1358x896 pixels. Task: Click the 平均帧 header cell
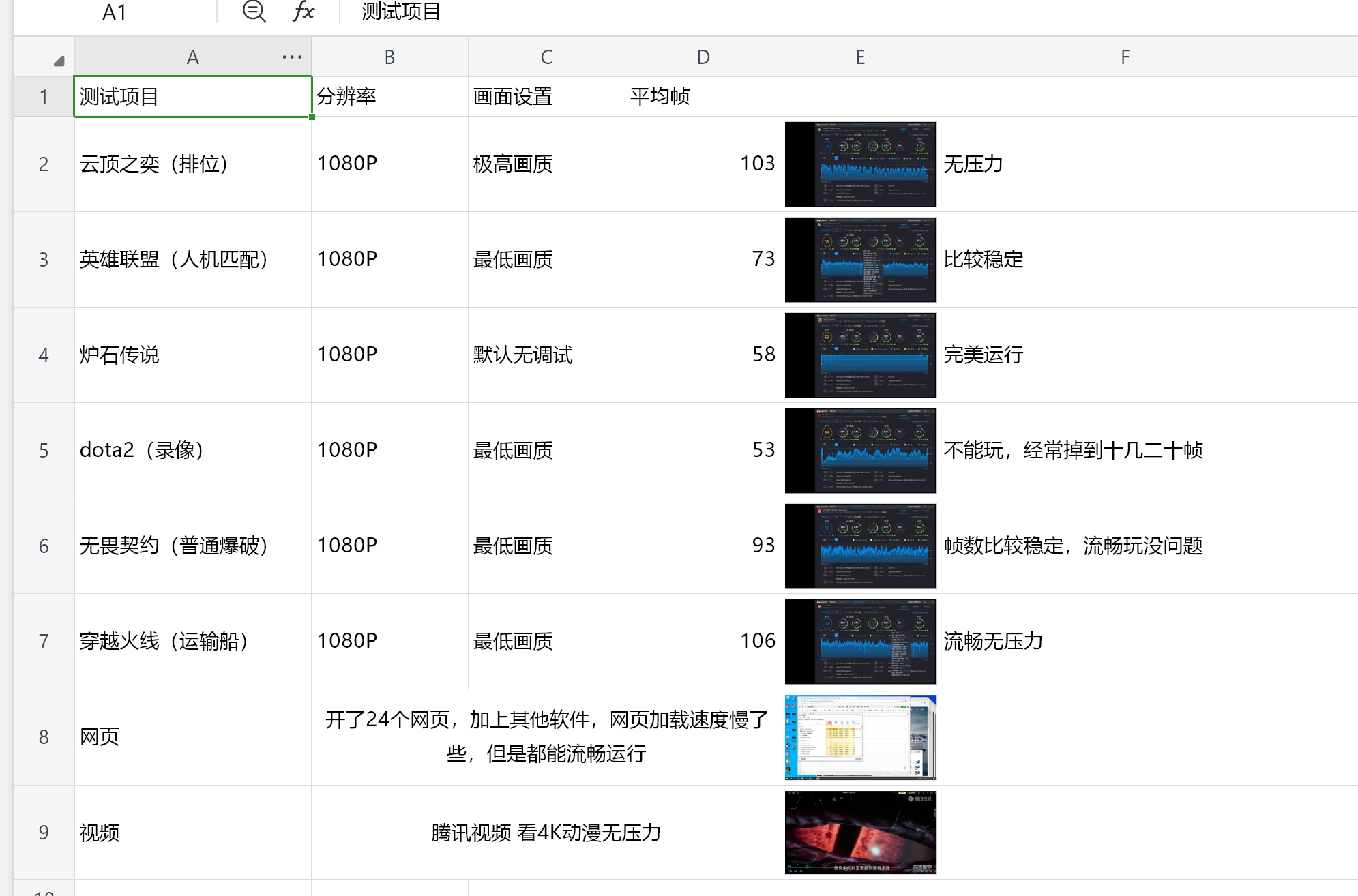coord(703,97)
